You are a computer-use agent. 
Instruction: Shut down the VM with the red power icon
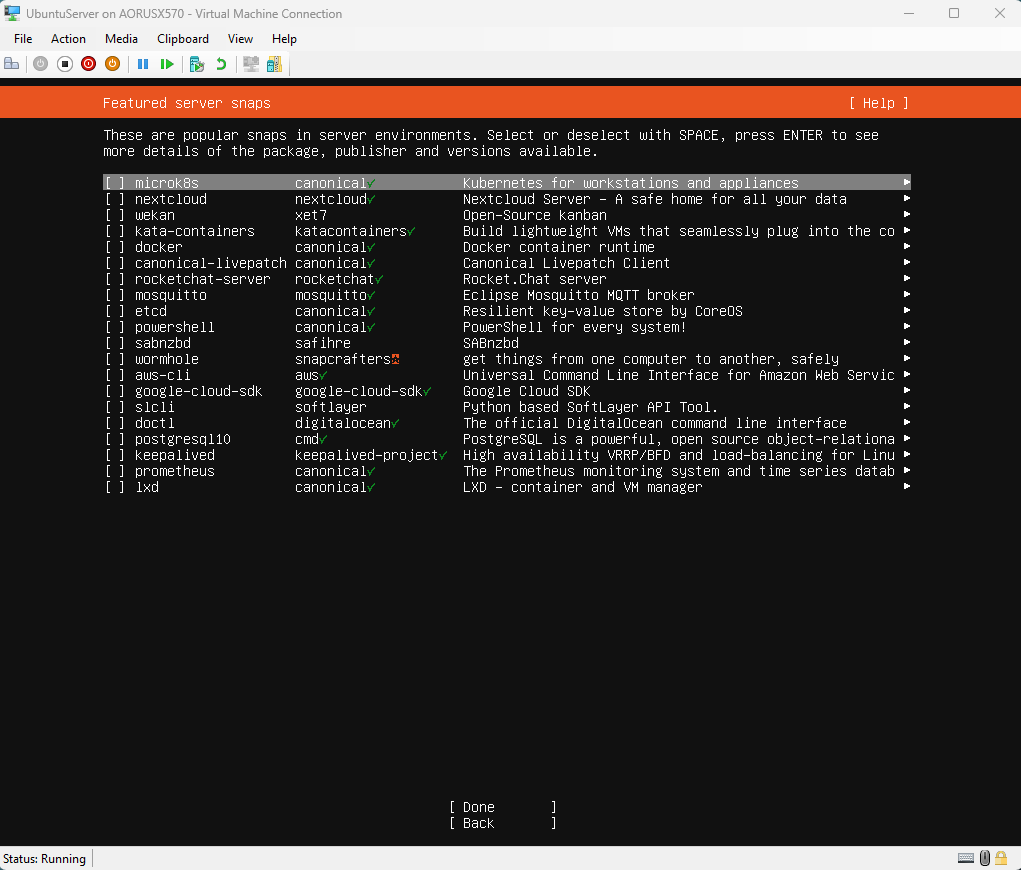coord(89,64)
